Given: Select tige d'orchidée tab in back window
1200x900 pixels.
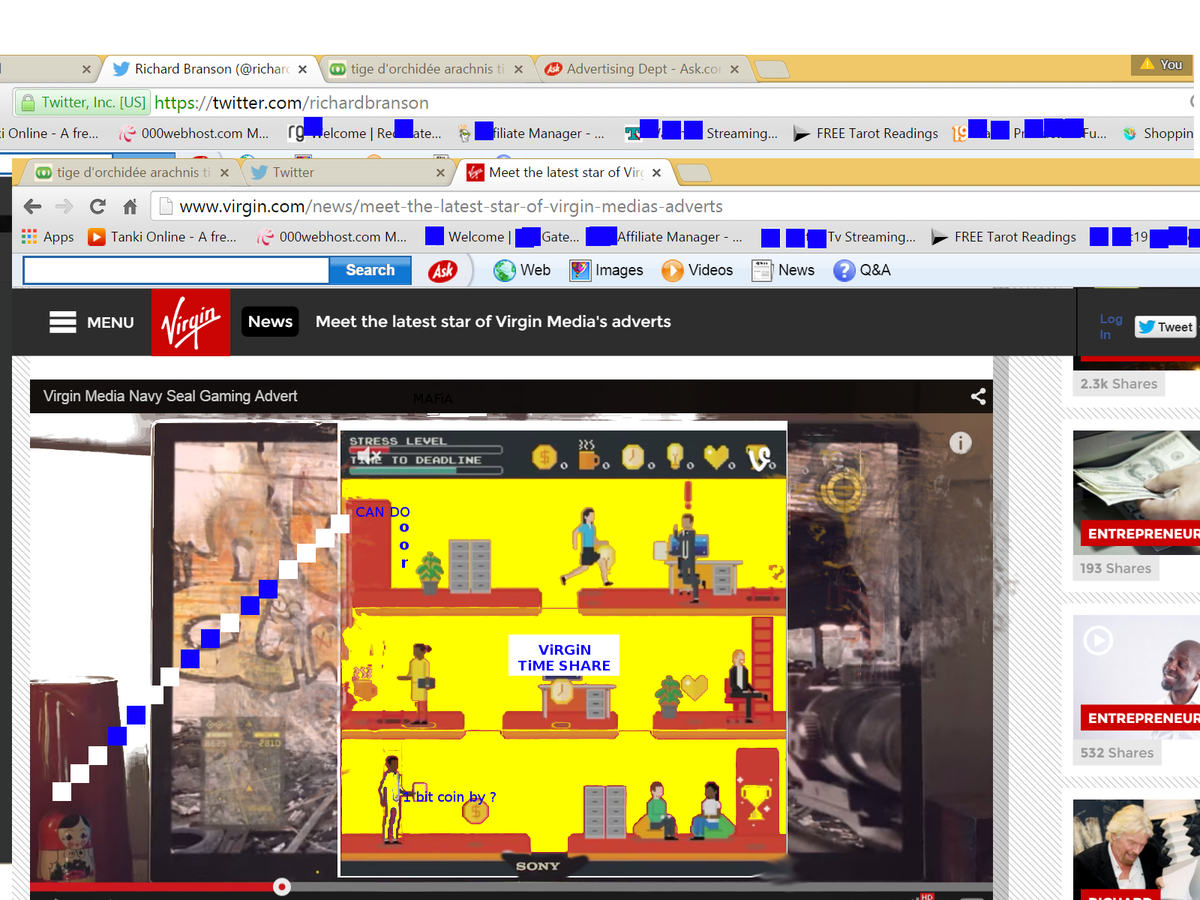Looking at the screenshot, I should pyautogui.click(x=425, y=69).
